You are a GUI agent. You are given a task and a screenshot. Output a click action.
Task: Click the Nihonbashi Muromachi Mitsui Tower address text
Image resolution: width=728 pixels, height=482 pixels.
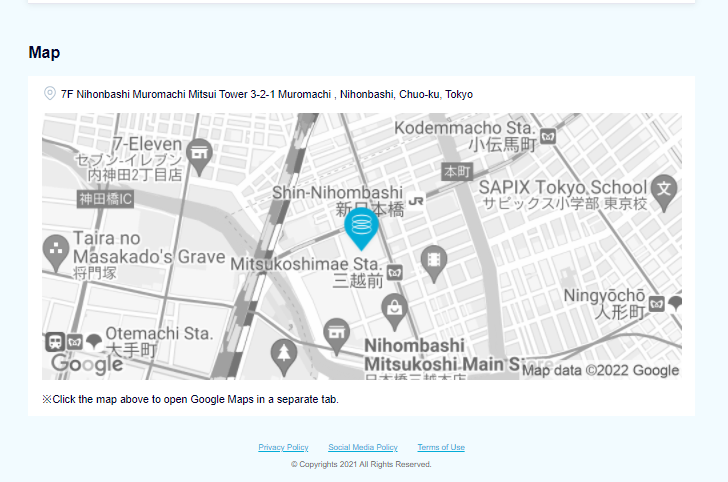266,94
